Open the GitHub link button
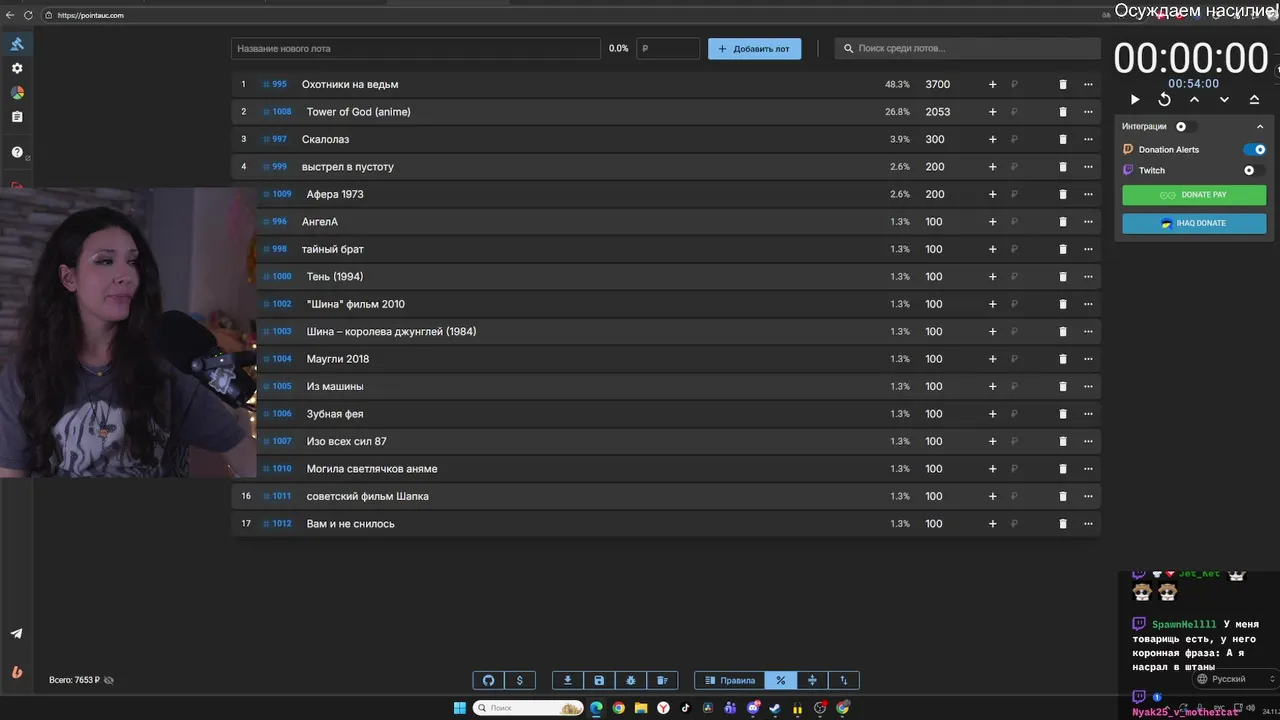This screenshot has height=720, width=1280. pyautogui.click(x=489, y=680)
